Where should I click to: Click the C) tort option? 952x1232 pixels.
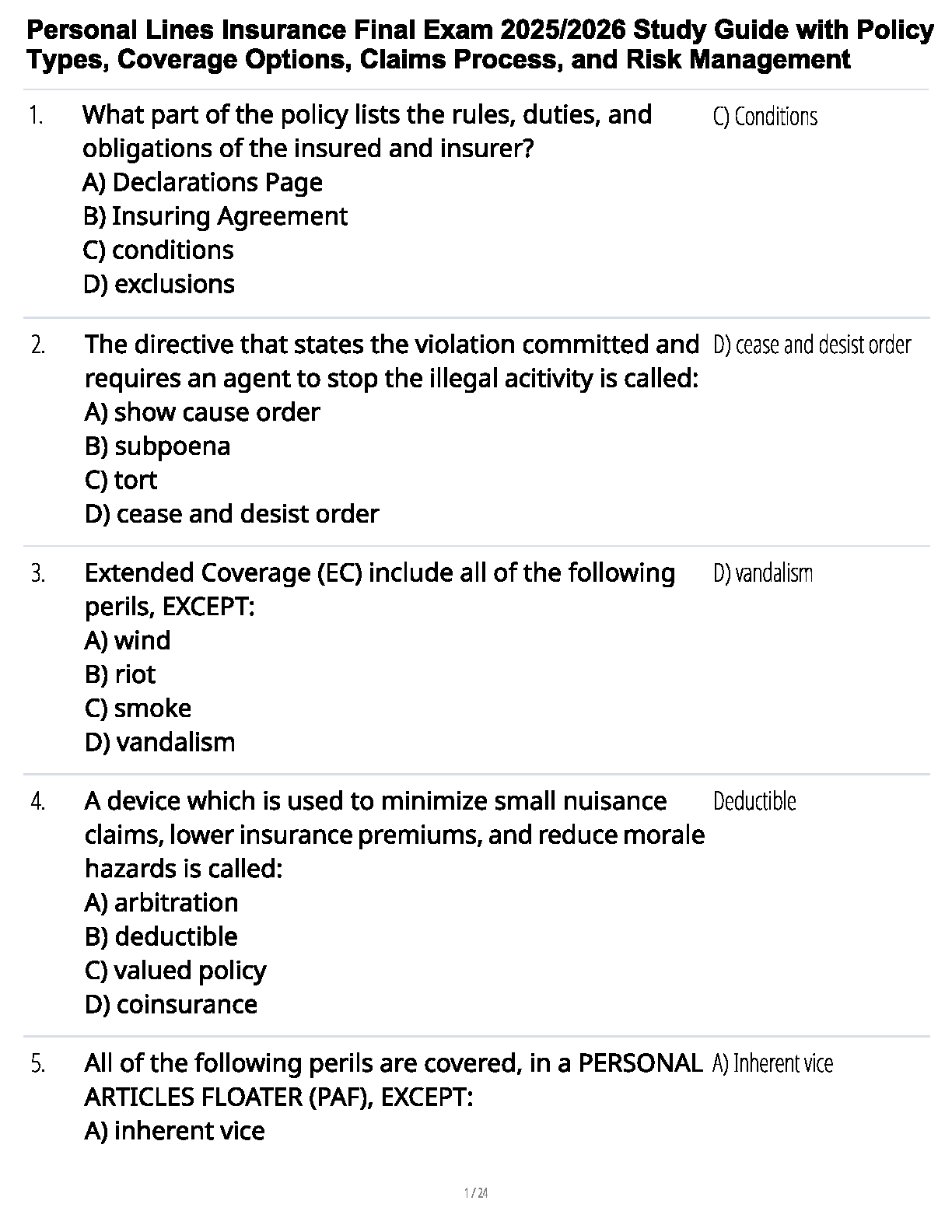coord(121,481)
